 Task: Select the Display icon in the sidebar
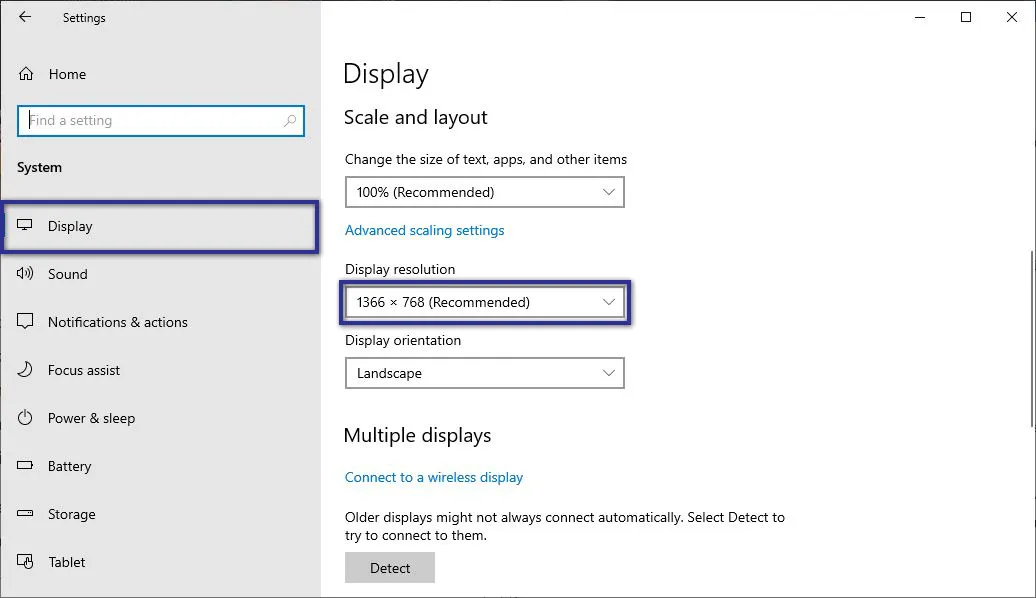click(x=23, y=226)
